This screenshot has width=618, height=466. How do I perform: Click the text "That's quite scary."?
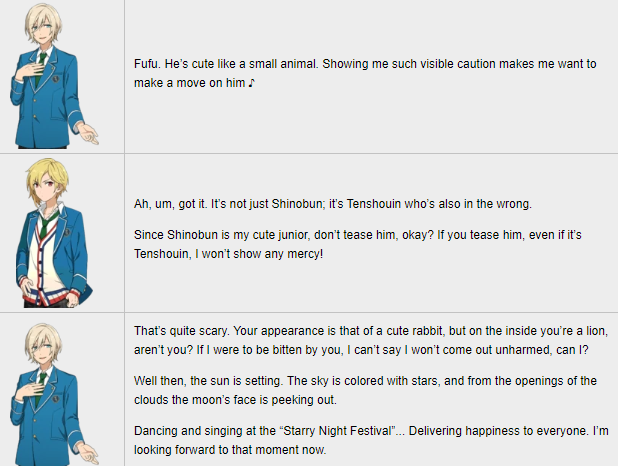181,331
